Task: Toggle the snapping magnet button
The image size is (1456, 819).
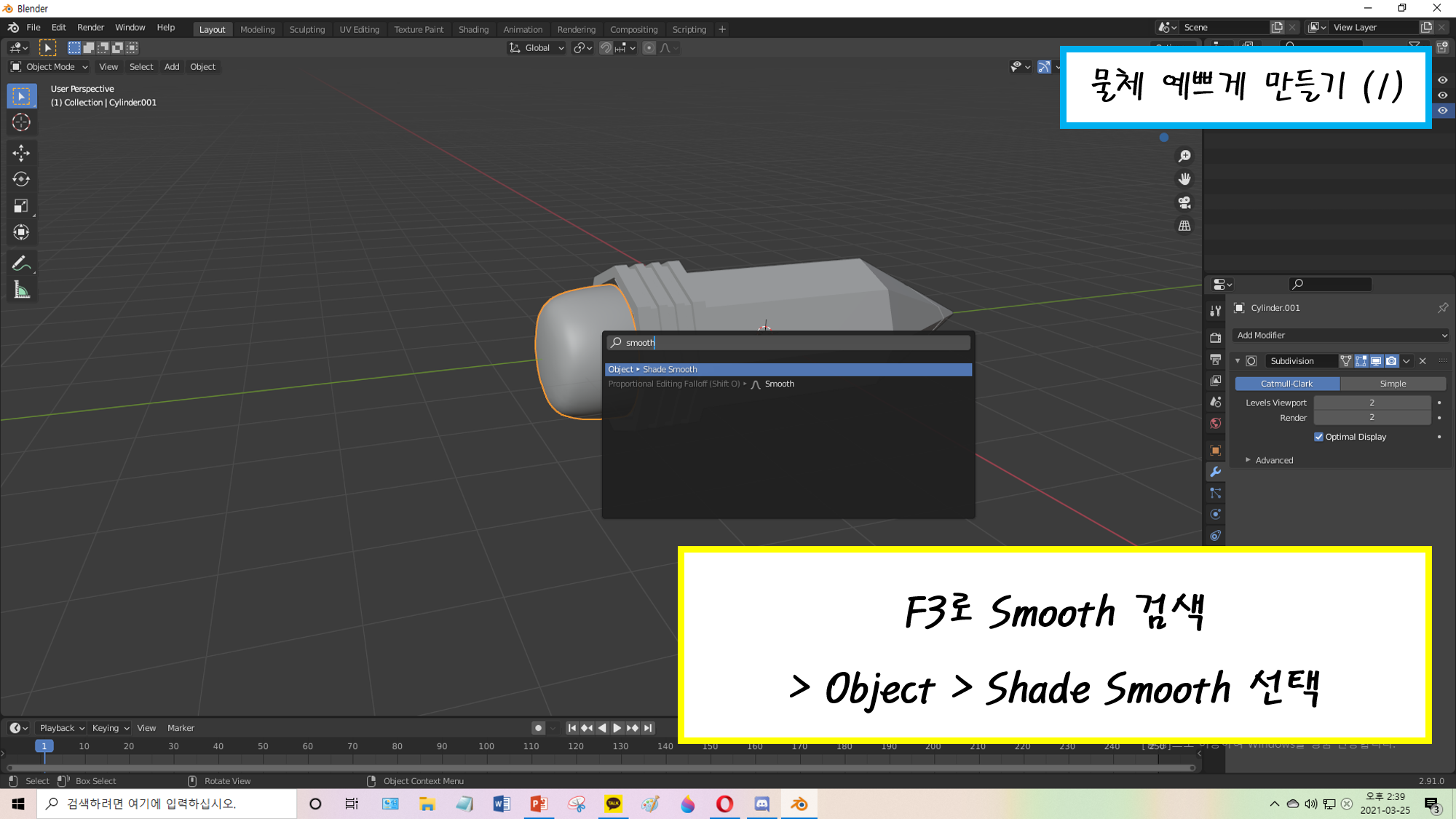Action: 605,48
